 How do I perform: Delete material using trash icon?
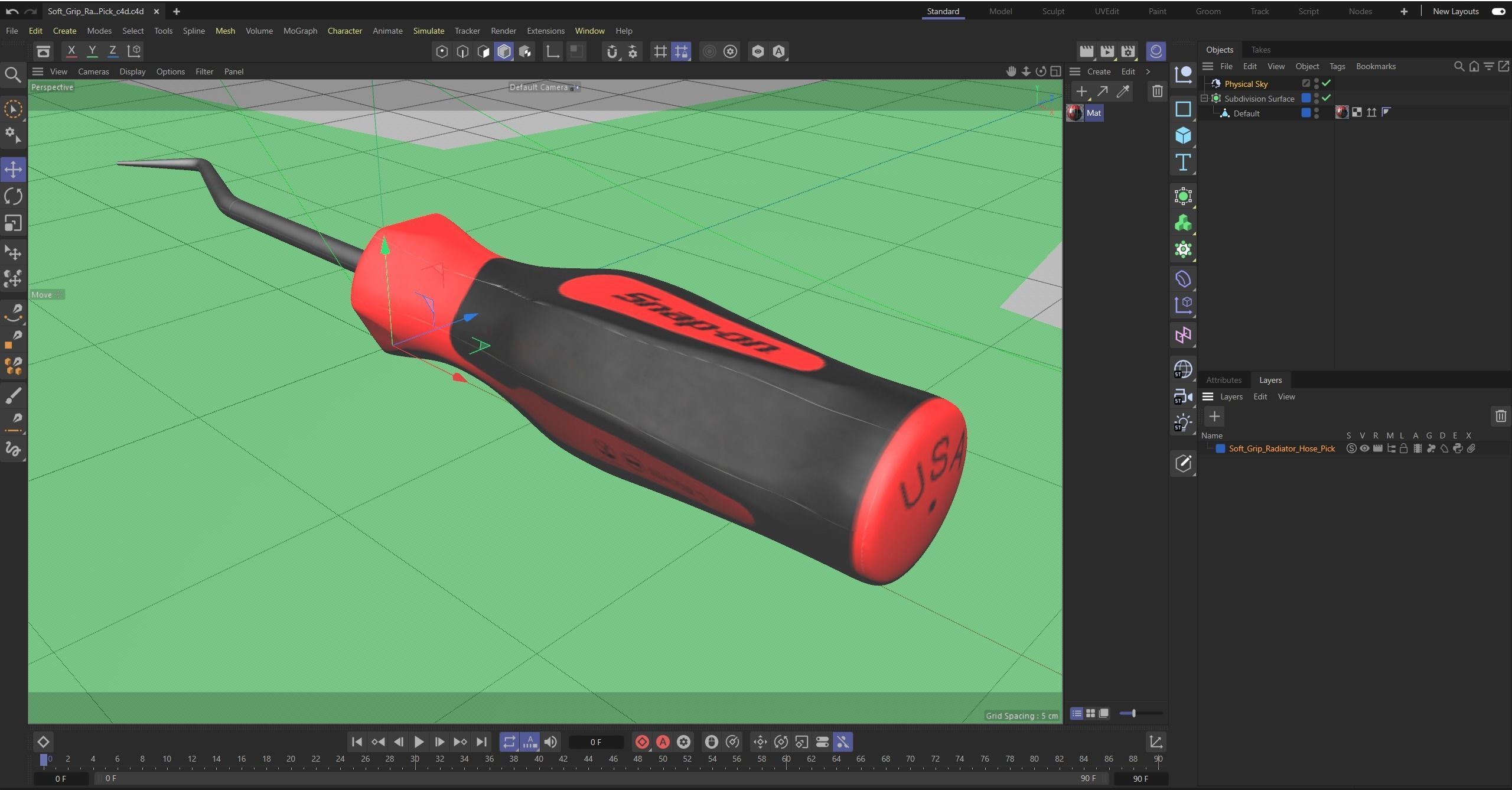(x=1157, y=92)
